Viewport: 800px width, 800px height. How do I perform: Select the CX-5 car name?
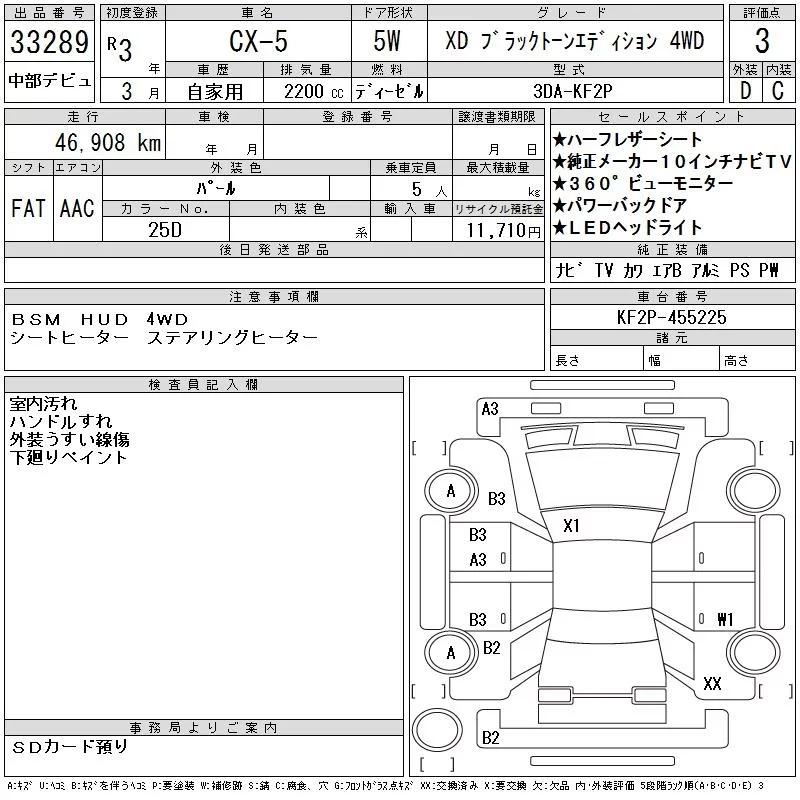click(x=256, y=43)
